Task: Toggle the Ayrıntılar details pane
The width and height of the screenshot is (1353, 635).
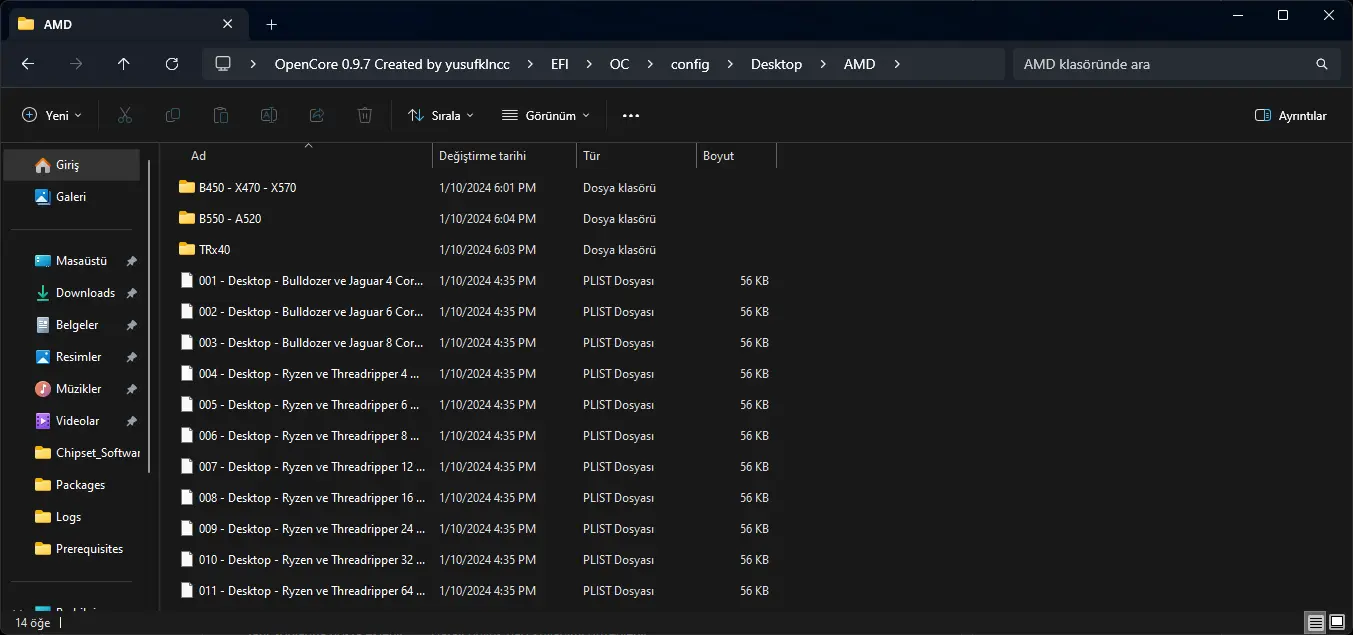Action: point(1291,116)
